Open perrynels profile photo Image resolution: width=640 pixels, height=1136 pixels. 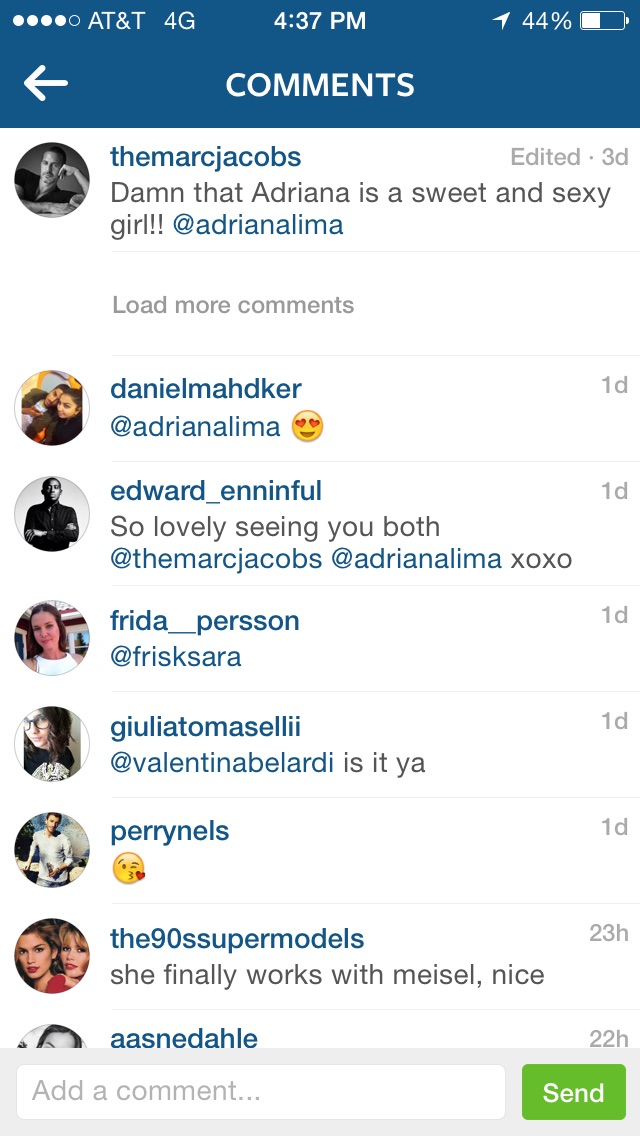(52, 849)
